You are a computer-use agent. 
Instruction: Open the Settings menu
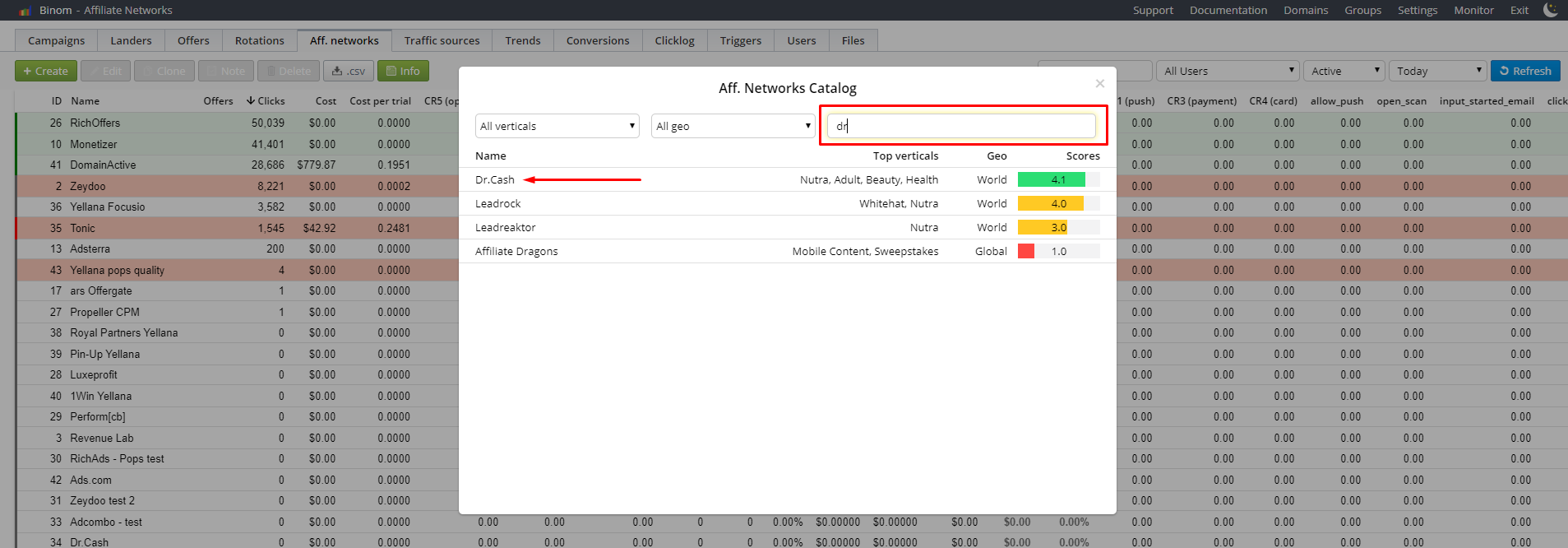[x=1418, y=10]
